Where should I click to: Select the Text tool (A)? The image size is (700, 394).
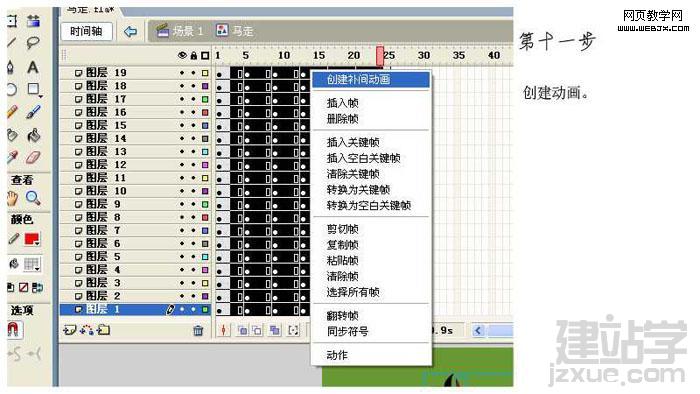[33, 67]
